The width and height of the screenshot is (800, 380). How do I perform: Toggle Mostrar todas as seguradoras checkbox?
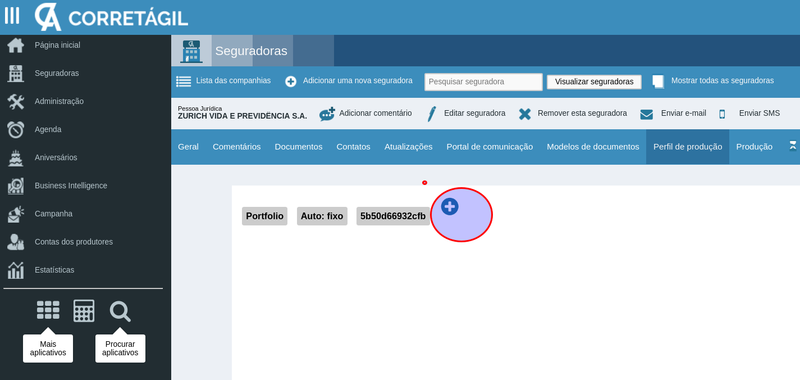[x=658, y=82]
